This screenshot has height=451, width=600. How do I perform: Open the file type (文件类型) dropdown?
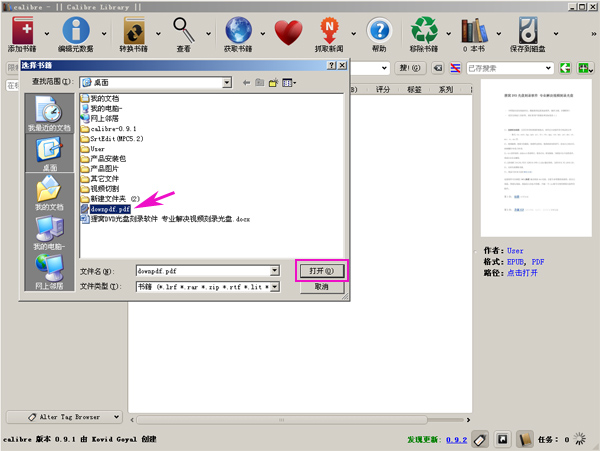pos(275,287)
